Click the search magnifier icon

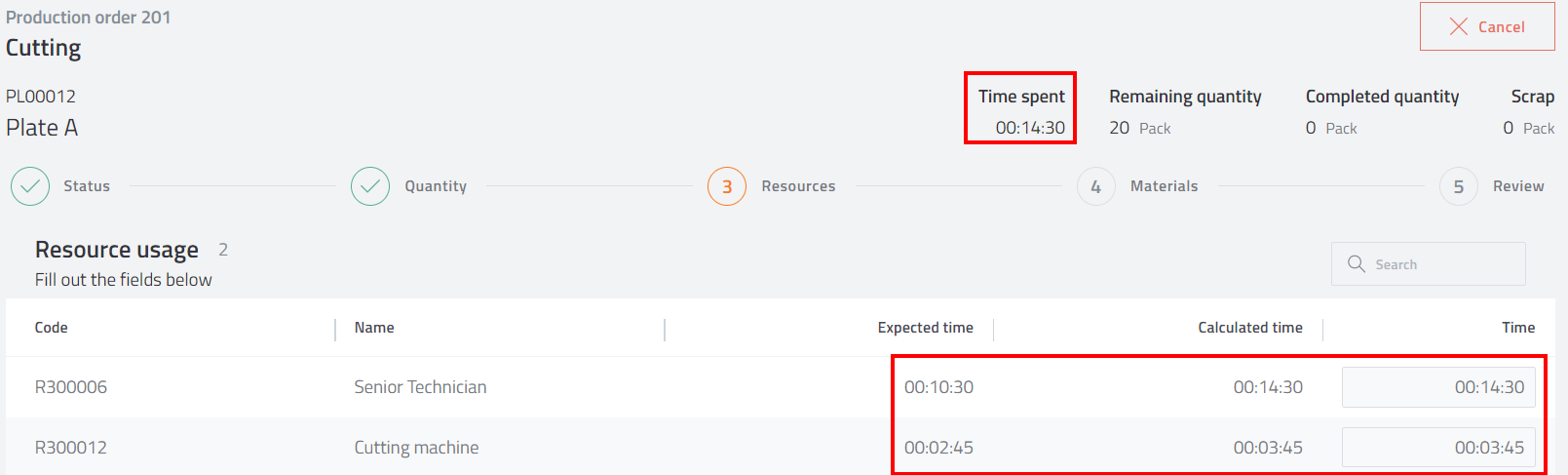click(1356, 264)
